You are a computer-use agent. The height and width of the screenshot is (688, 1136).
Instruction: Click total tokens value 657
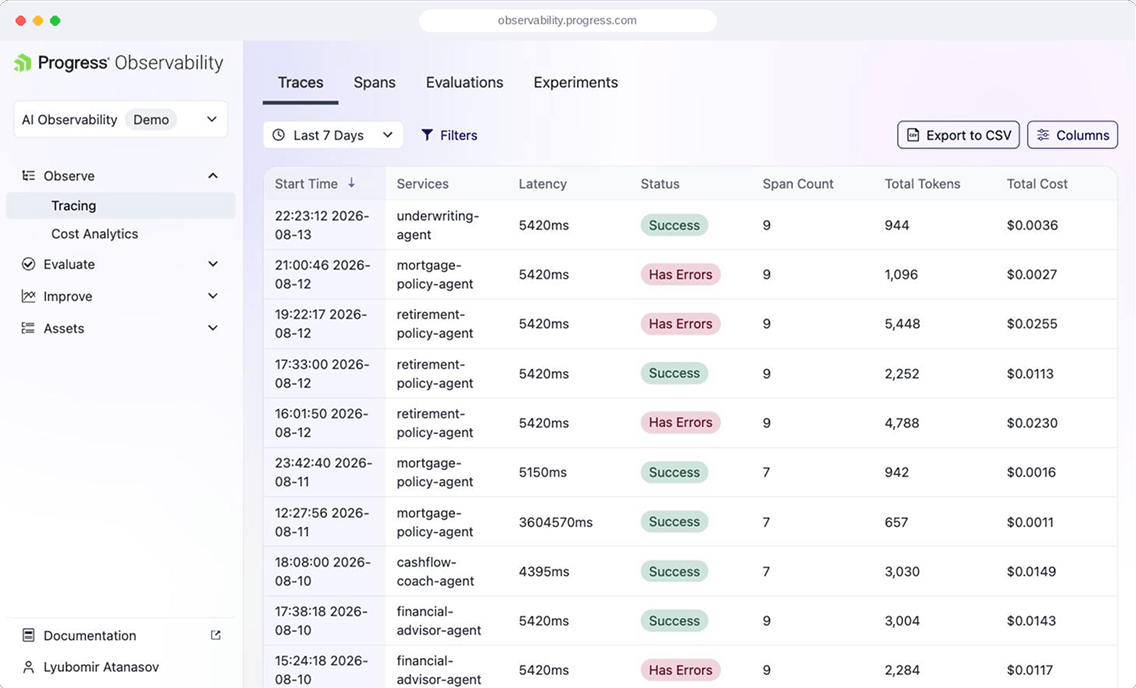896,522
